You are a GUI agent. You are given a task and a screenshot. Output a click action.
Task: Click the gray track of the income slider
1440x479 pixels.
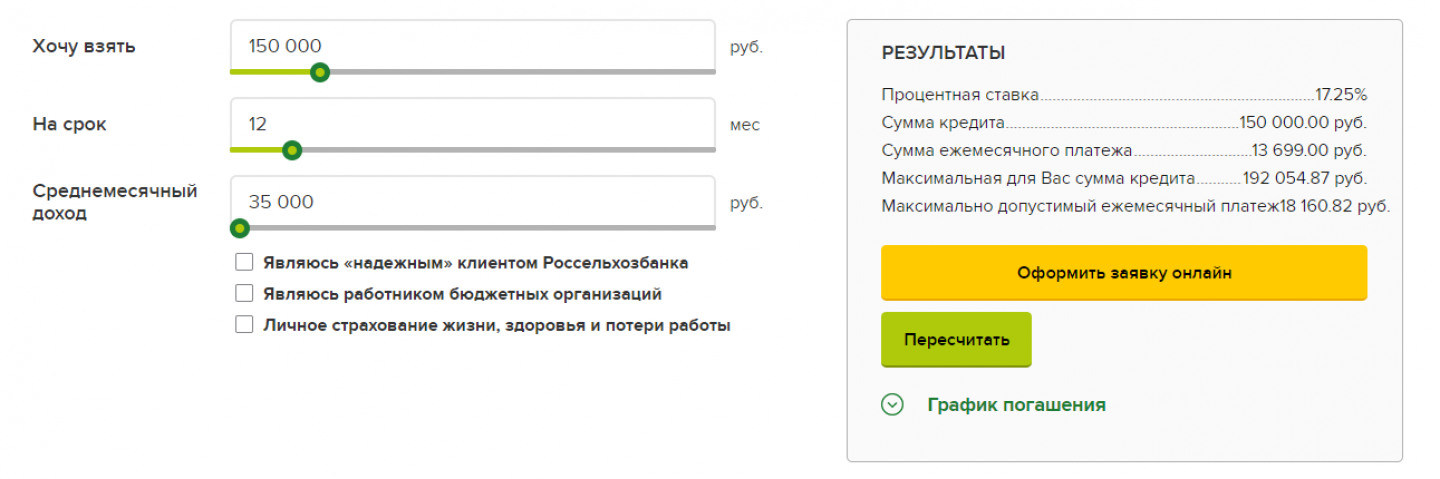(x=480, y=228)
